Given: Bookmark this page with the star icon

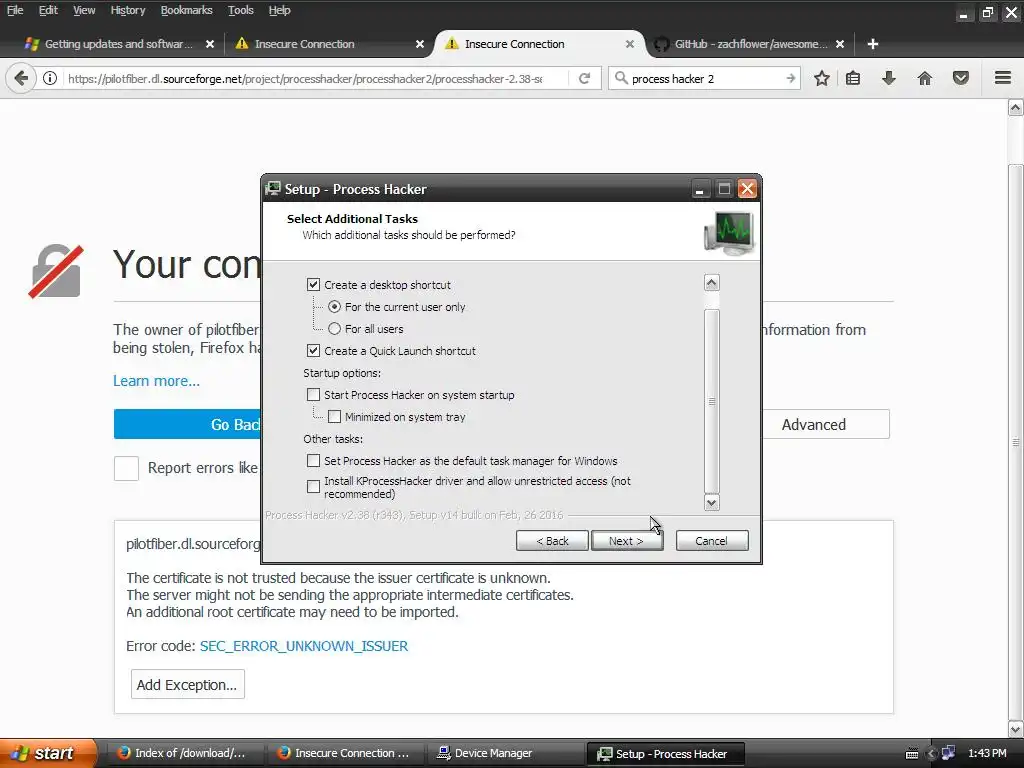Looking at the screenshot, I should click(x=822, y=78).
